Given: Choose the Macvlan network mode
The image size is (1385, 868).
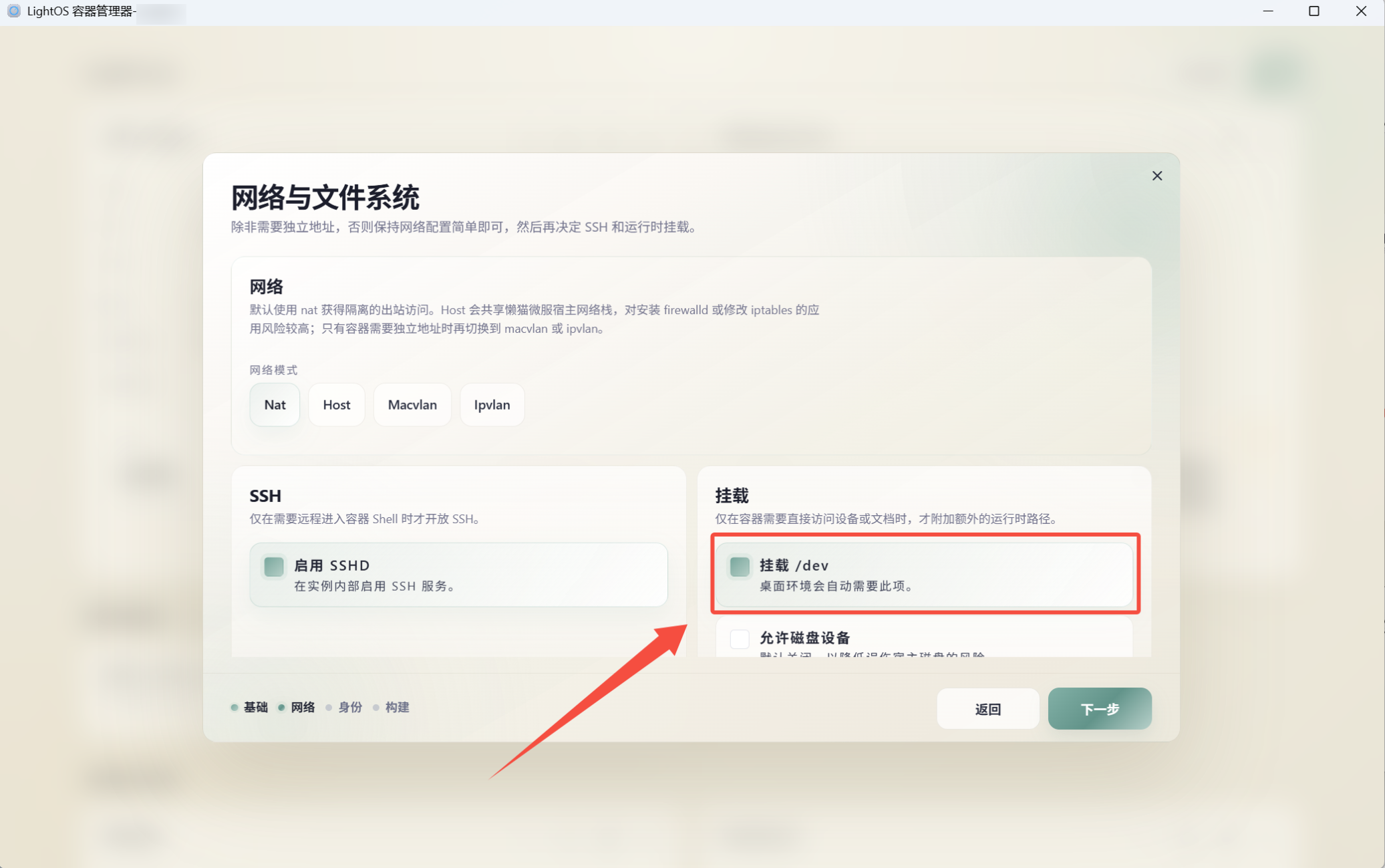Looking at the screenshot, I should [412, 405].
